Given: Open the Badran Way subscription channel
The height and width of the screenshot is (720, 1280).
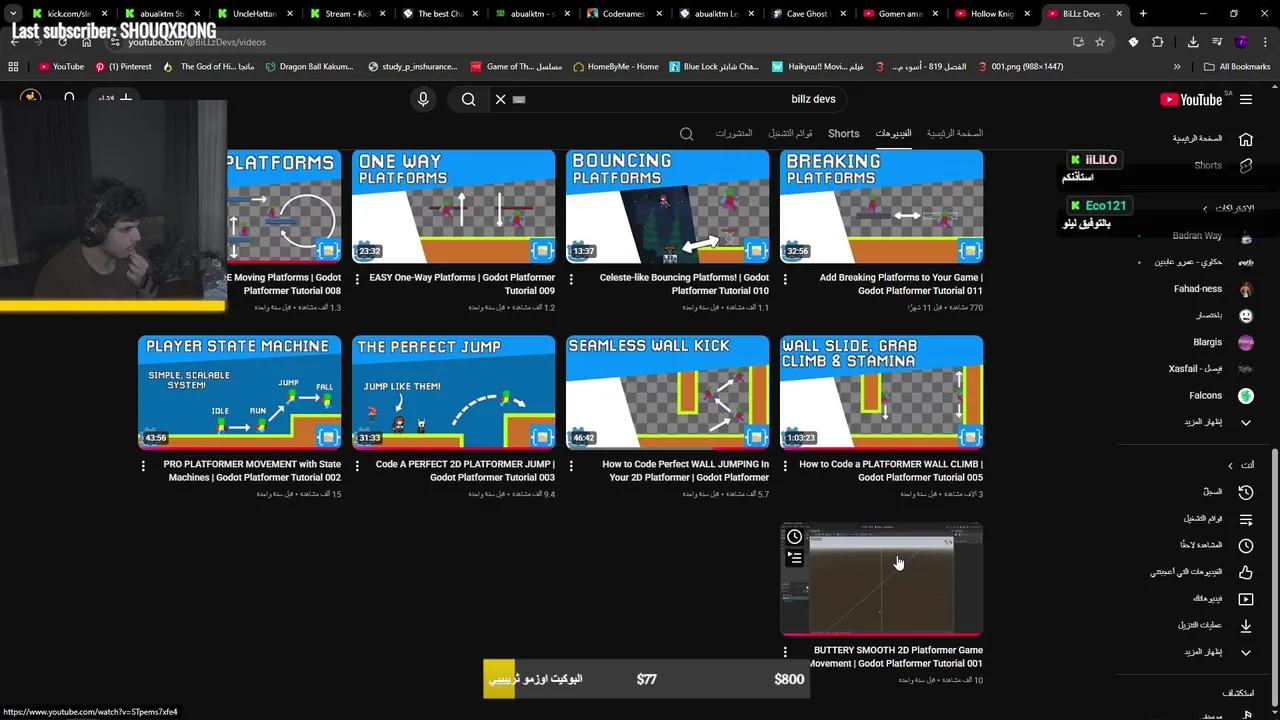Looking at the screenshot, I should 1212,236.
